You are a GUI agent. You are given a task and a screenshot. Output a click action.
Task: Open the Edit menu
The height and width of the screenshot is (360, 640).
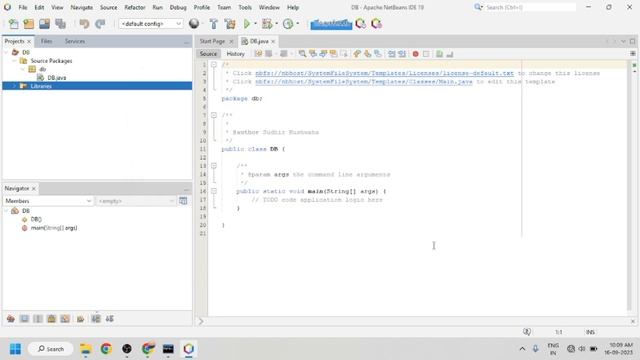pos(39,7)
